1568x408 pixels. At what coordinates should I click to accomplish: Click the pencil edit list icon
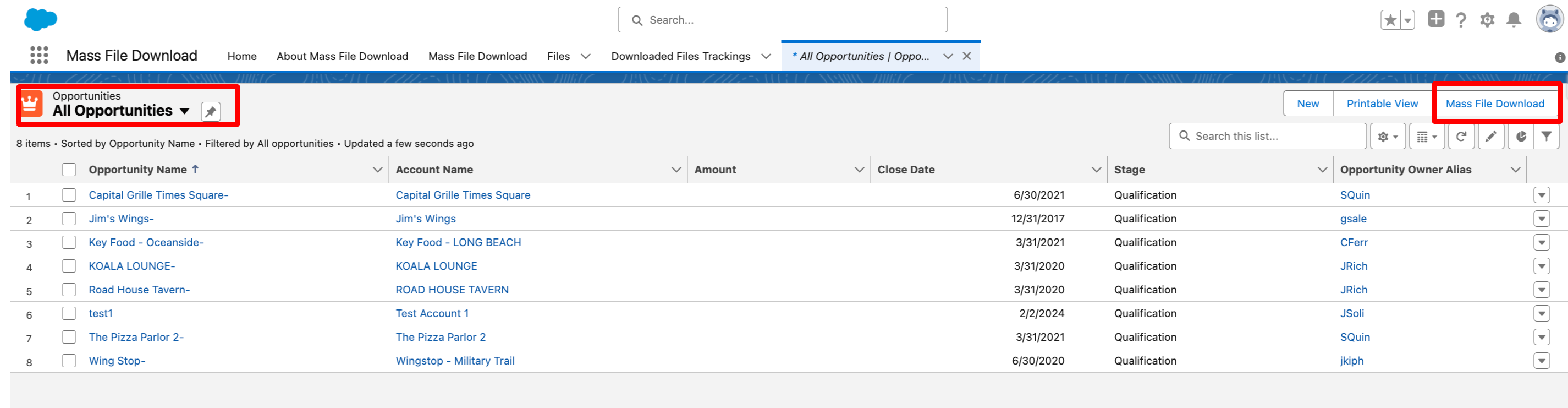point(1490,137)
